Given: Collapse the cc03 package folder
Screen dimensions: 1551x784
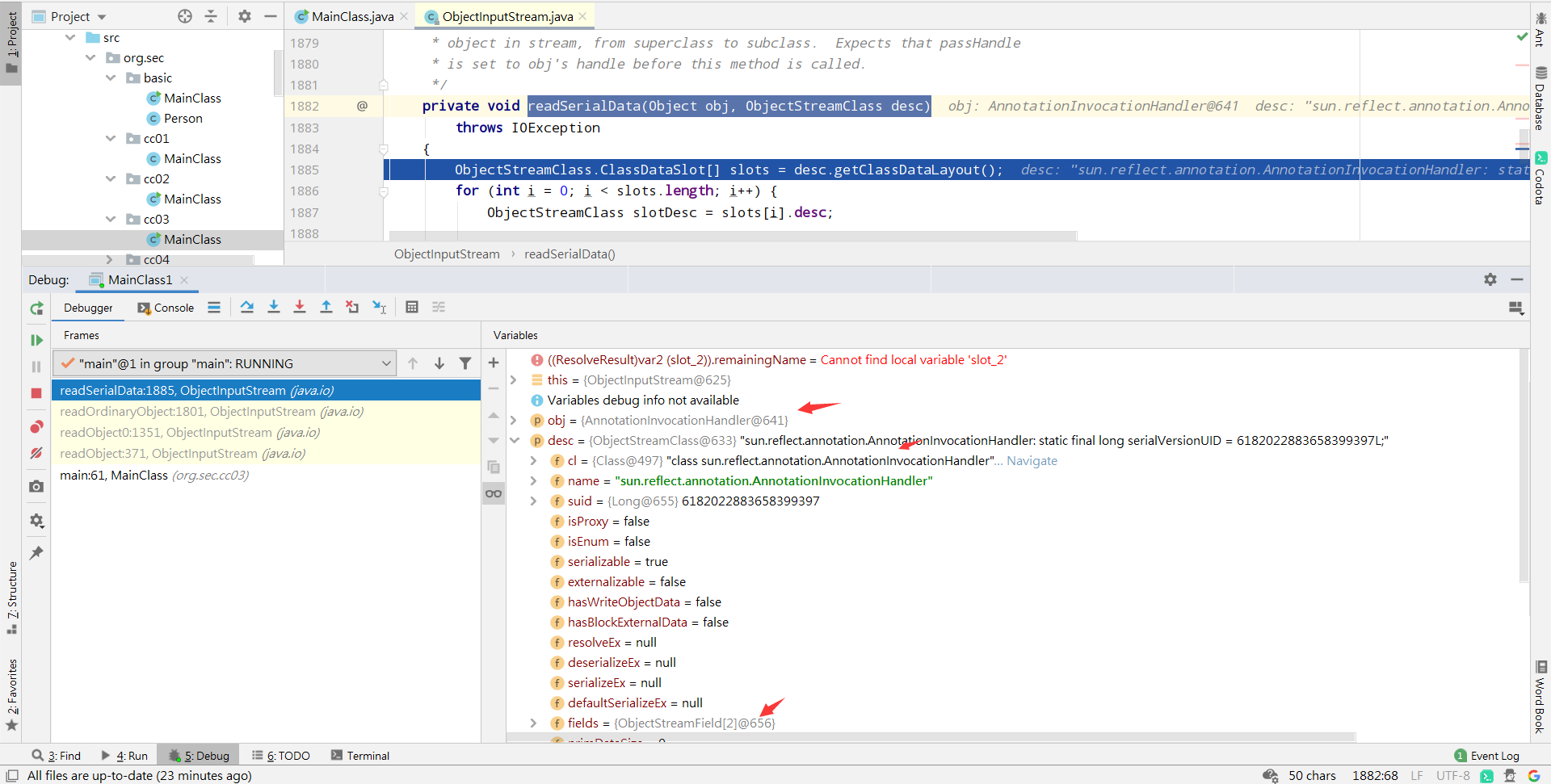Looking at the screenshot, I should 111,219.
